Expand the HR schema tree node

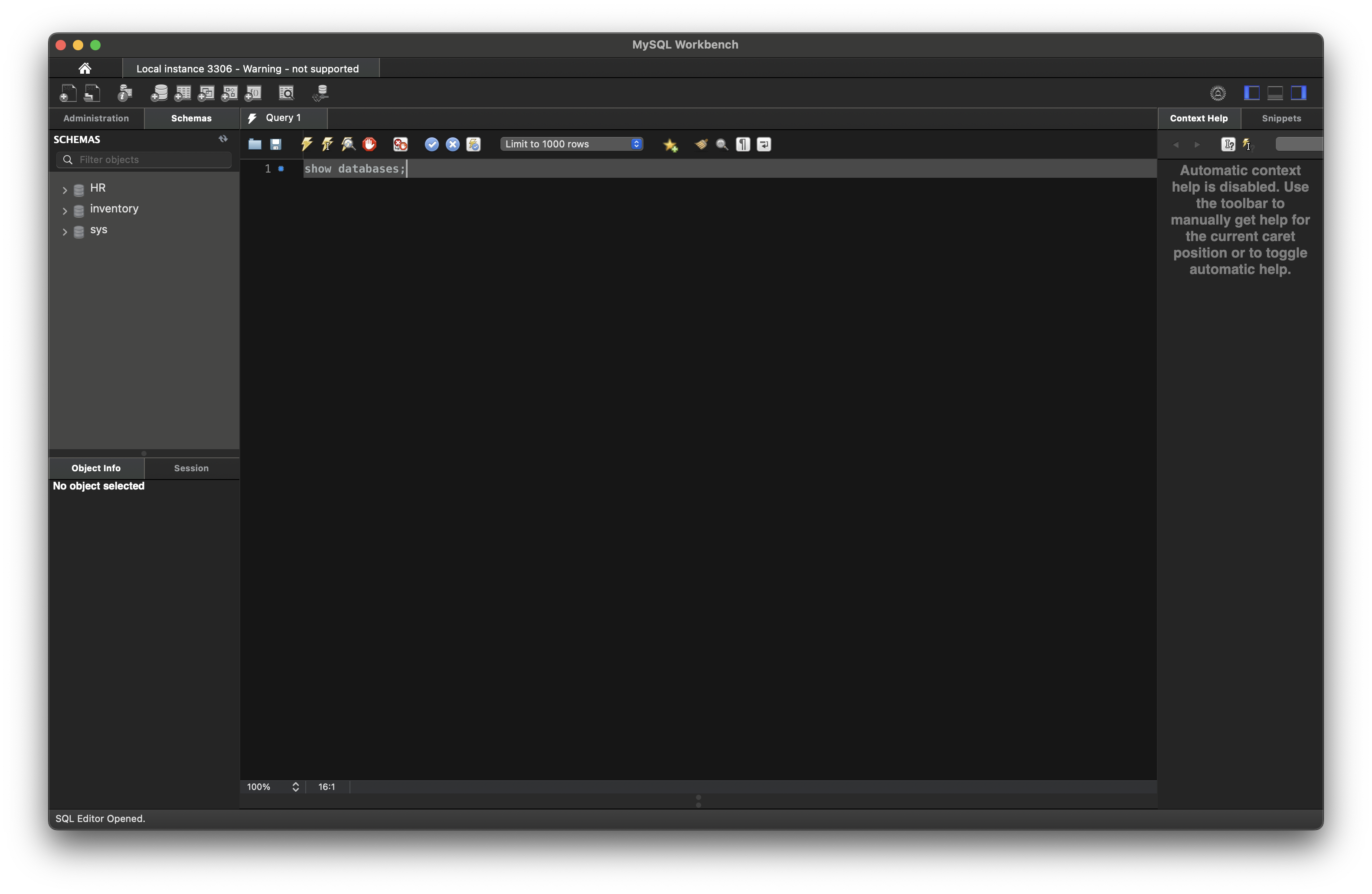65,189
